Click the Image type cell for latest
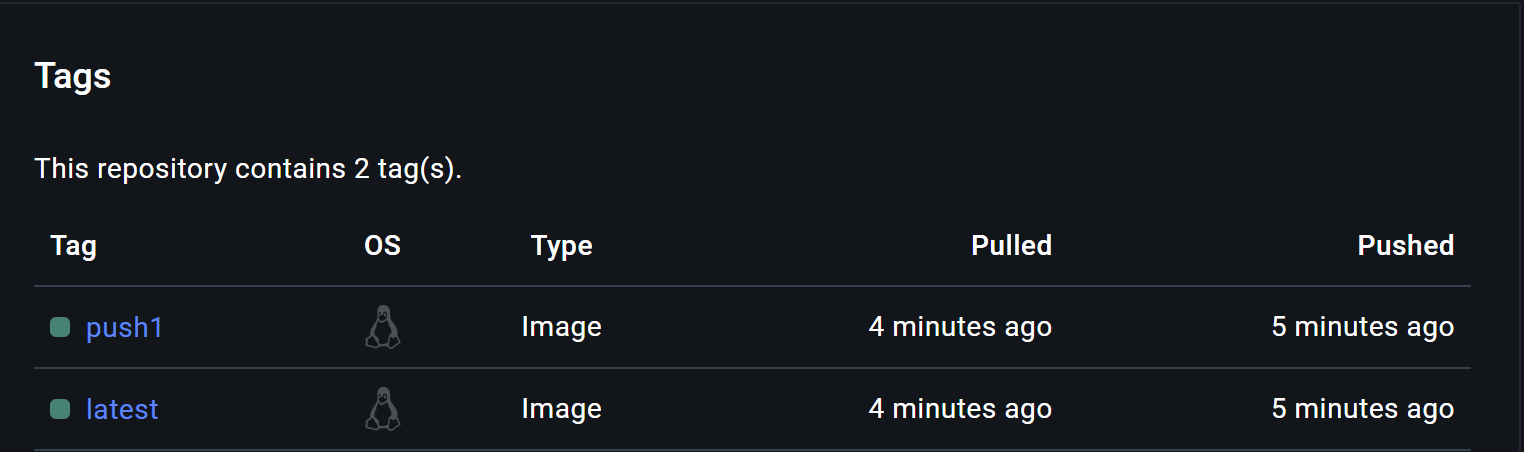This screenshot has height=452, width=1524. pos(561,409)
